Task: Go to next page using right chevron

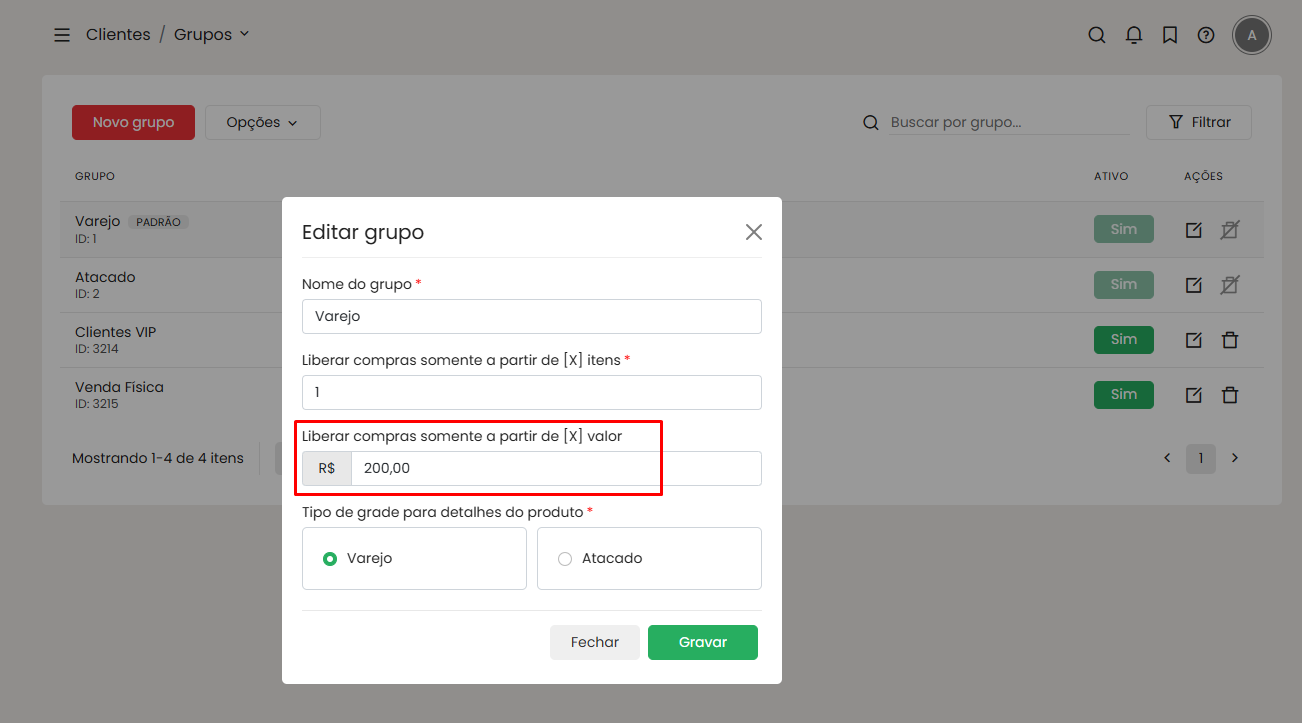Action: [1235, 458]
